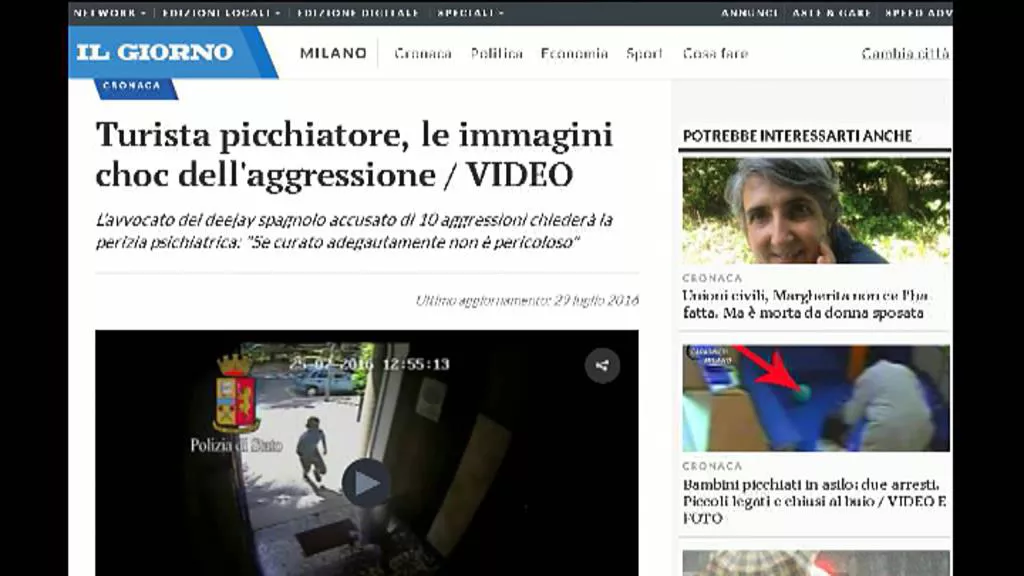1024x576 pixels.
Task: Click the Turista picchiatore article headline
Action: click(354, 155)
